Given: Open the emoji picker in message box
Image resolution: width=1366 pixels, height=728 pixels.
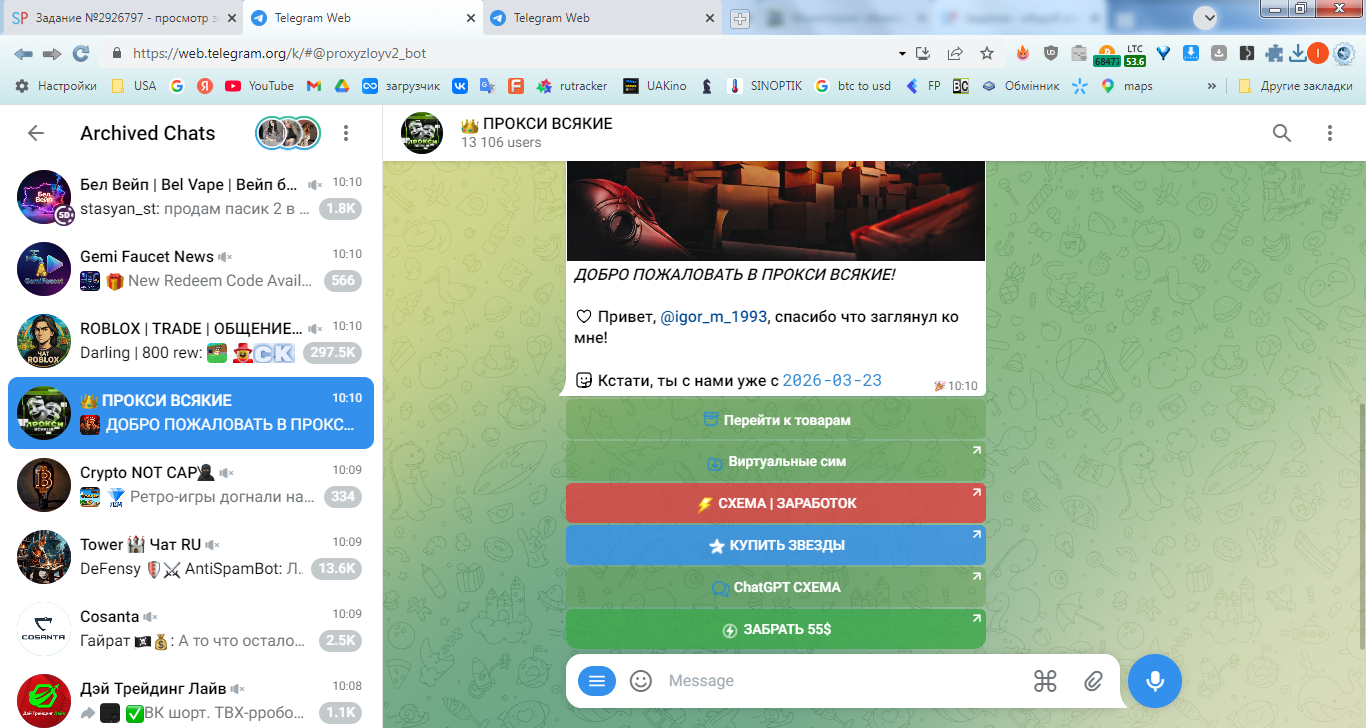Looking at the screenshot, I should coord(641,681).
